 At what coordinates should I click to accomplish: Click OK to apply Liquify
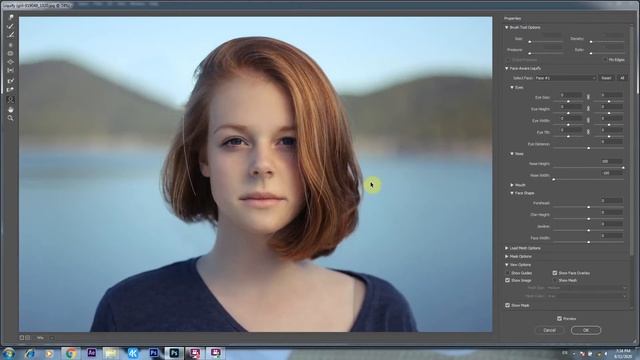tap(586, 330)
